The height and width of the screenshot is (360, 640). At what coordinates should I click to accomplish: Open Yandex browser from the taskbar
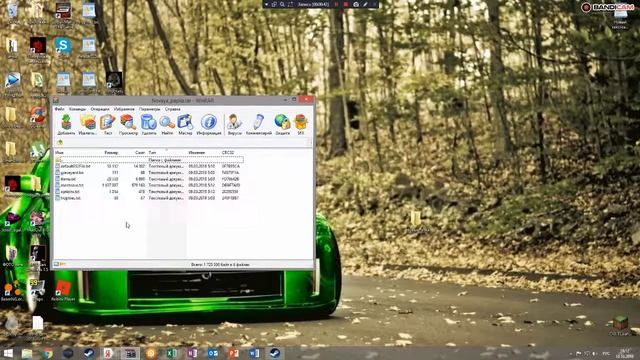(108, 353)
